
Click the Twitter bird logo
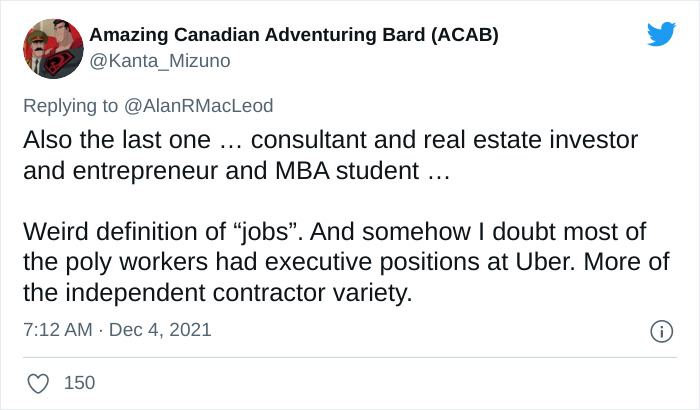click(x=661, y=35)
